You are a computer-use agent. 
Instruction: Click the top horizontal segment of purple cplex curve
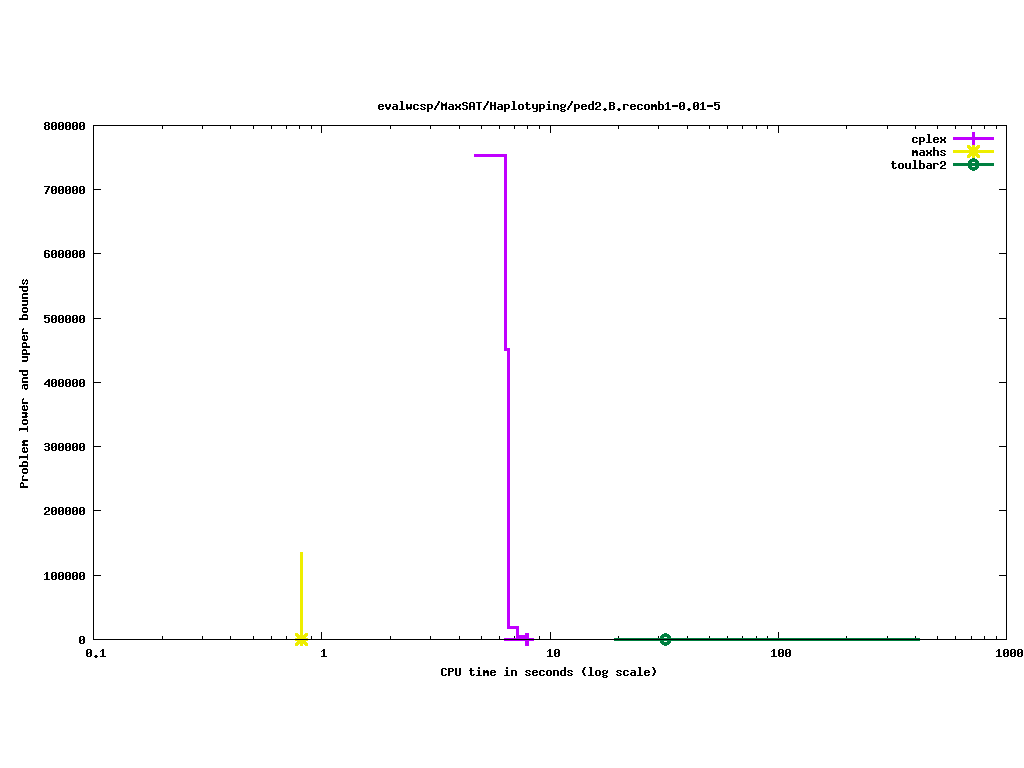489,155
